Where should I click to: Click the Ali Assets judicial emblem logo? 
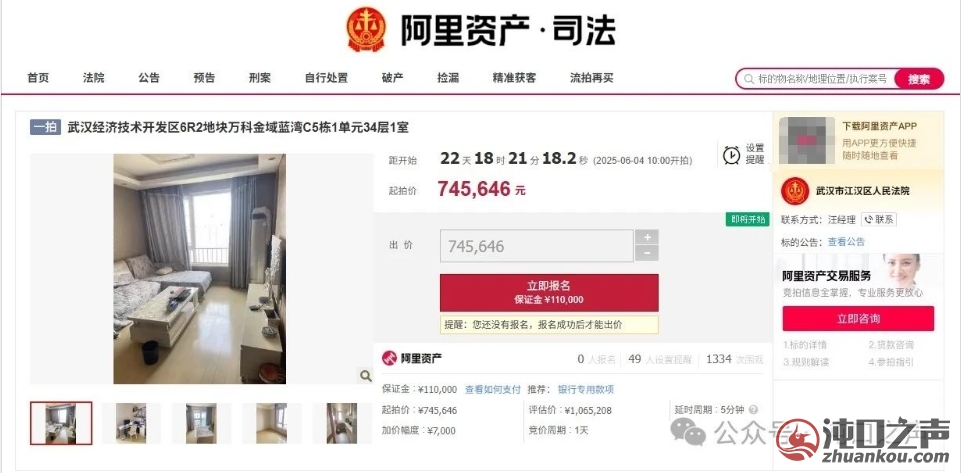[366, 29]
